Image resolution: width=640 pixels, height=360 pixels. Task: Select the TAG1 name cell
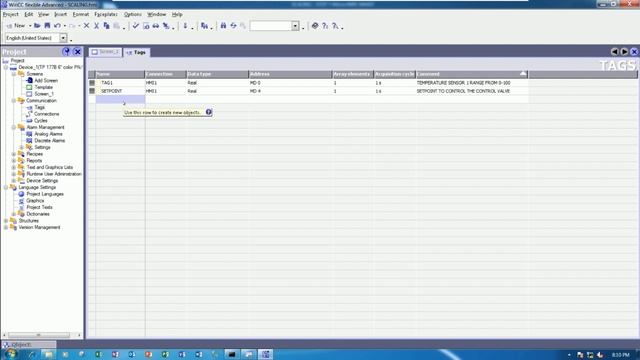[120, 82]
